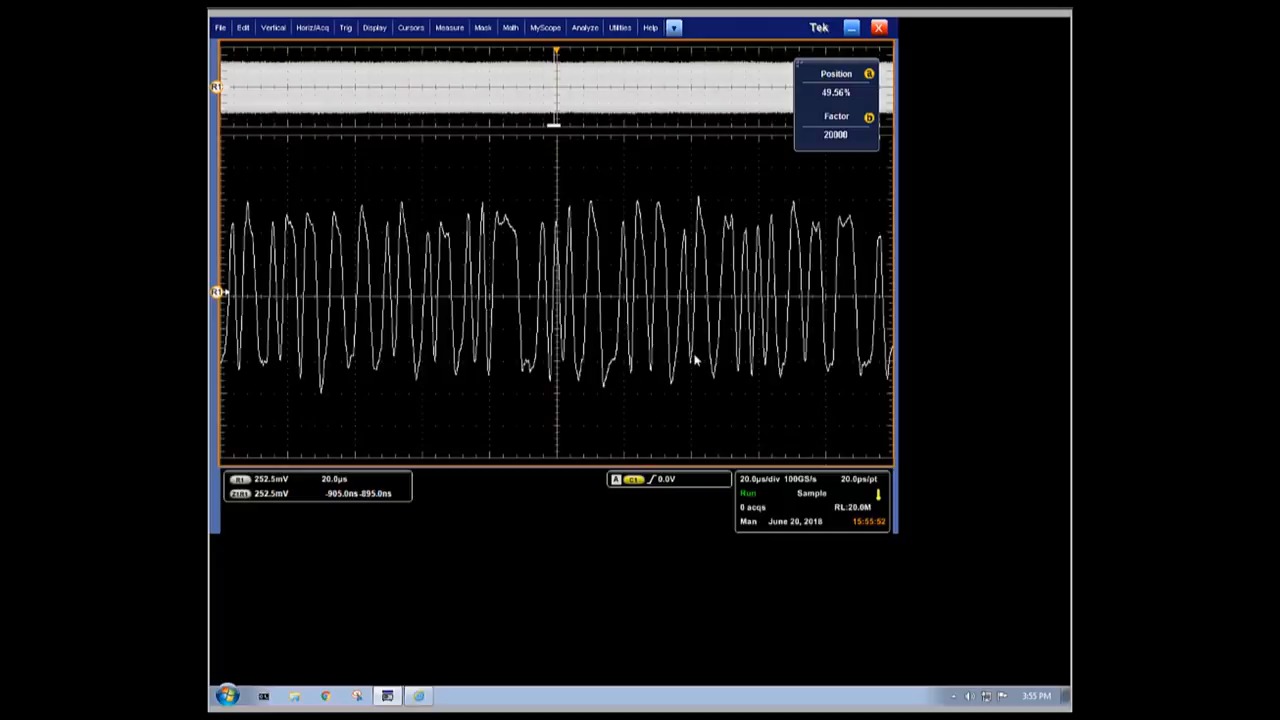This screenshot has height=720, width=1280.
Task: Click the zoom box handle in overview waveform
Action: [x=554, y=125]
